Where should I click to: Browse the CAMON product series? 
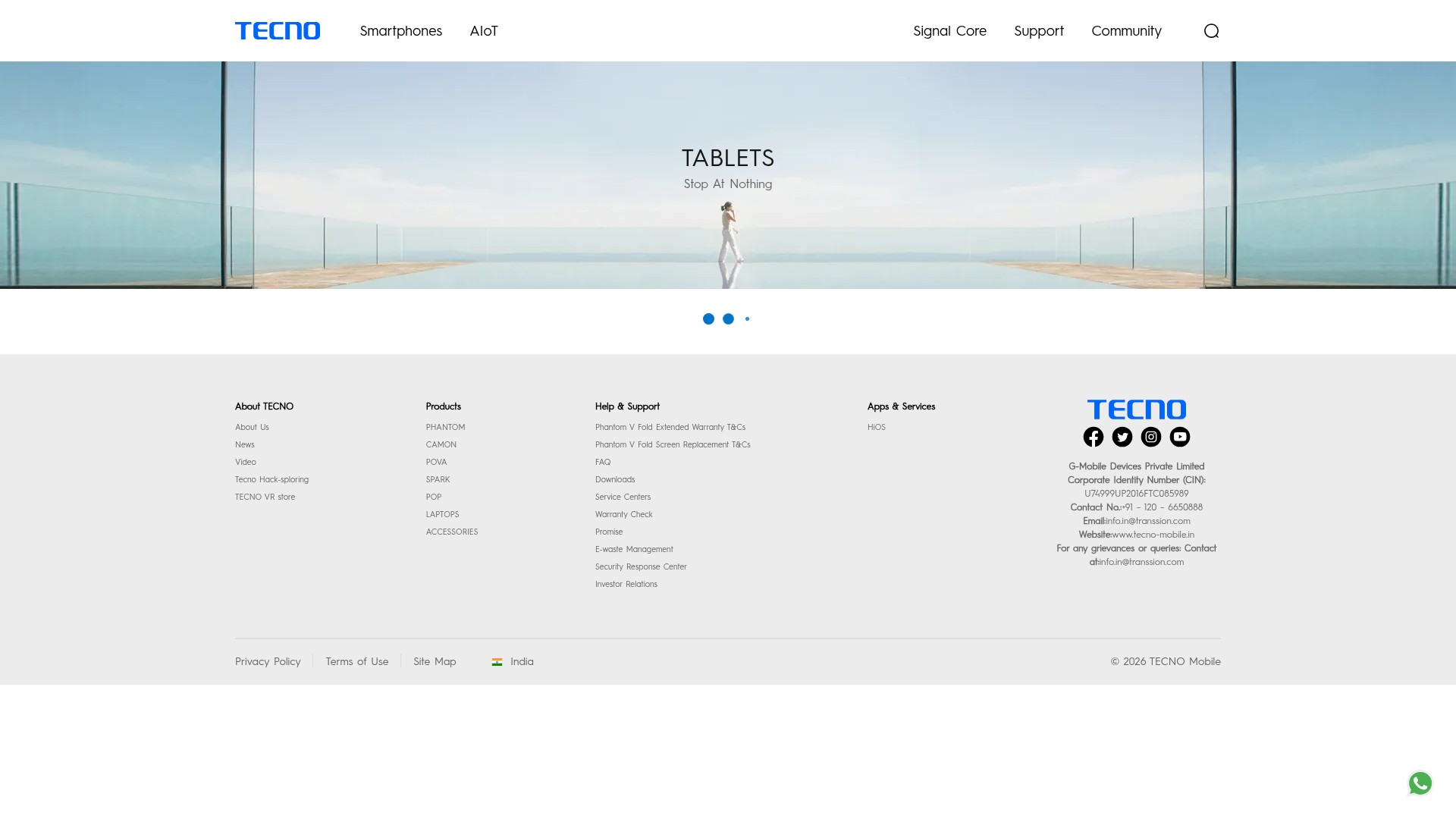(441, 445)
